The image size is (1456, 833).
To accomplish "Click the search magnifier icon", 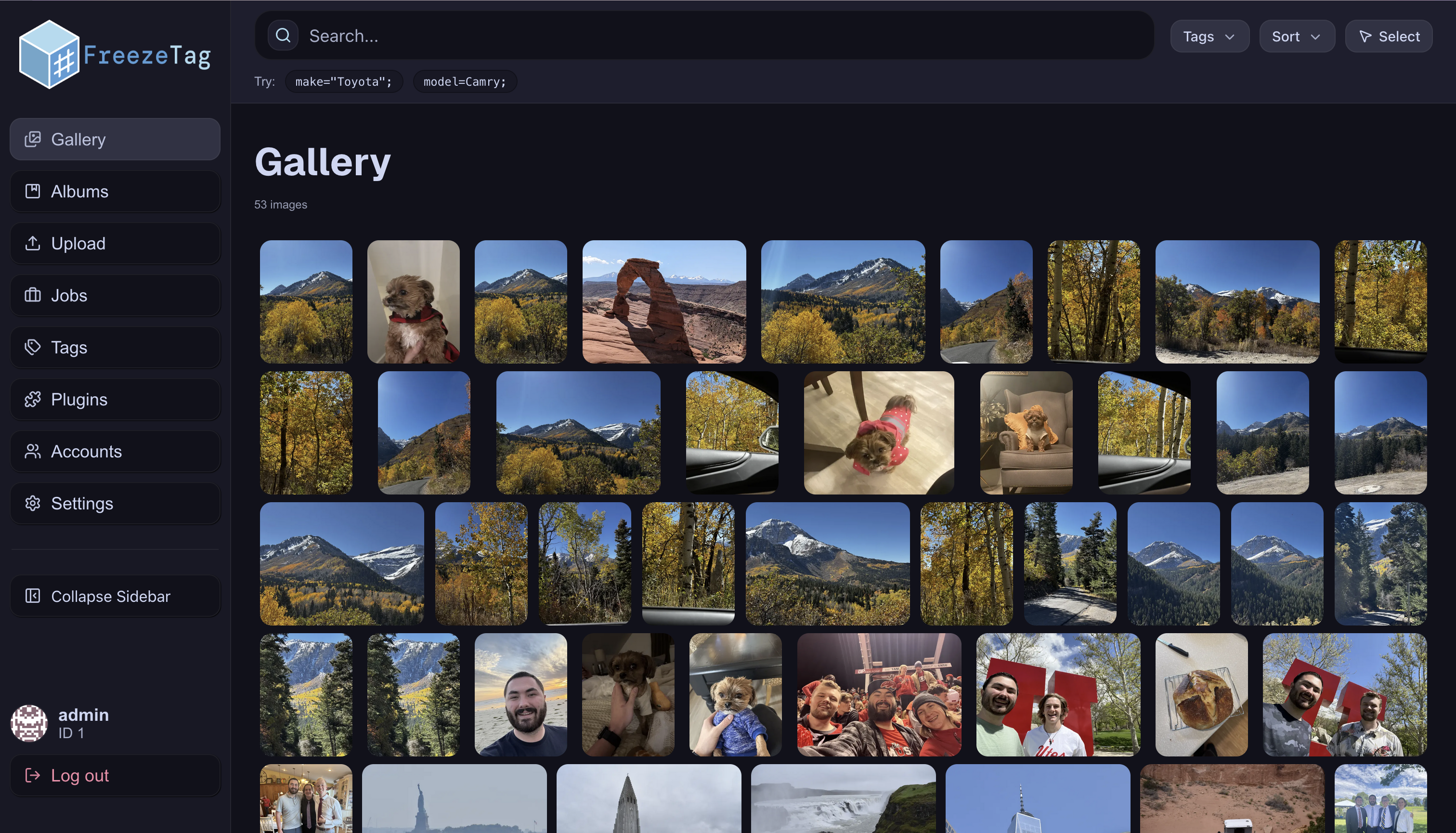I will tap(283, 36).
